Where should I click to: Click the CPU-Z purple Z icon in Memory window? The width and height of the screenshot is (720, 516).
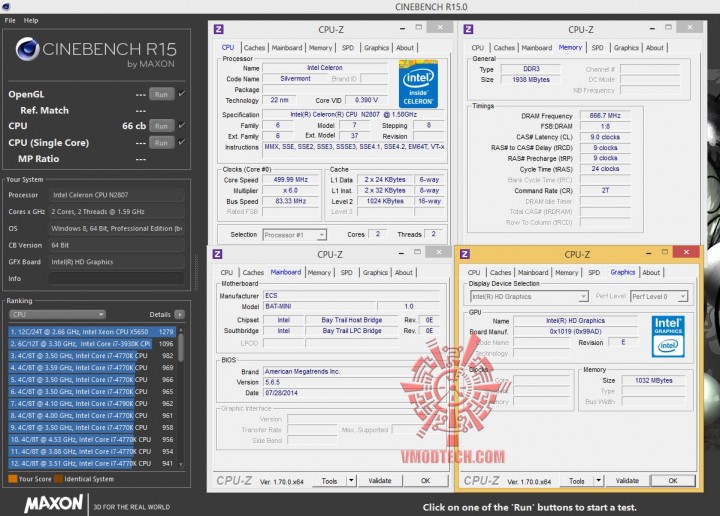pyautogui.click(x=468, y=29)
